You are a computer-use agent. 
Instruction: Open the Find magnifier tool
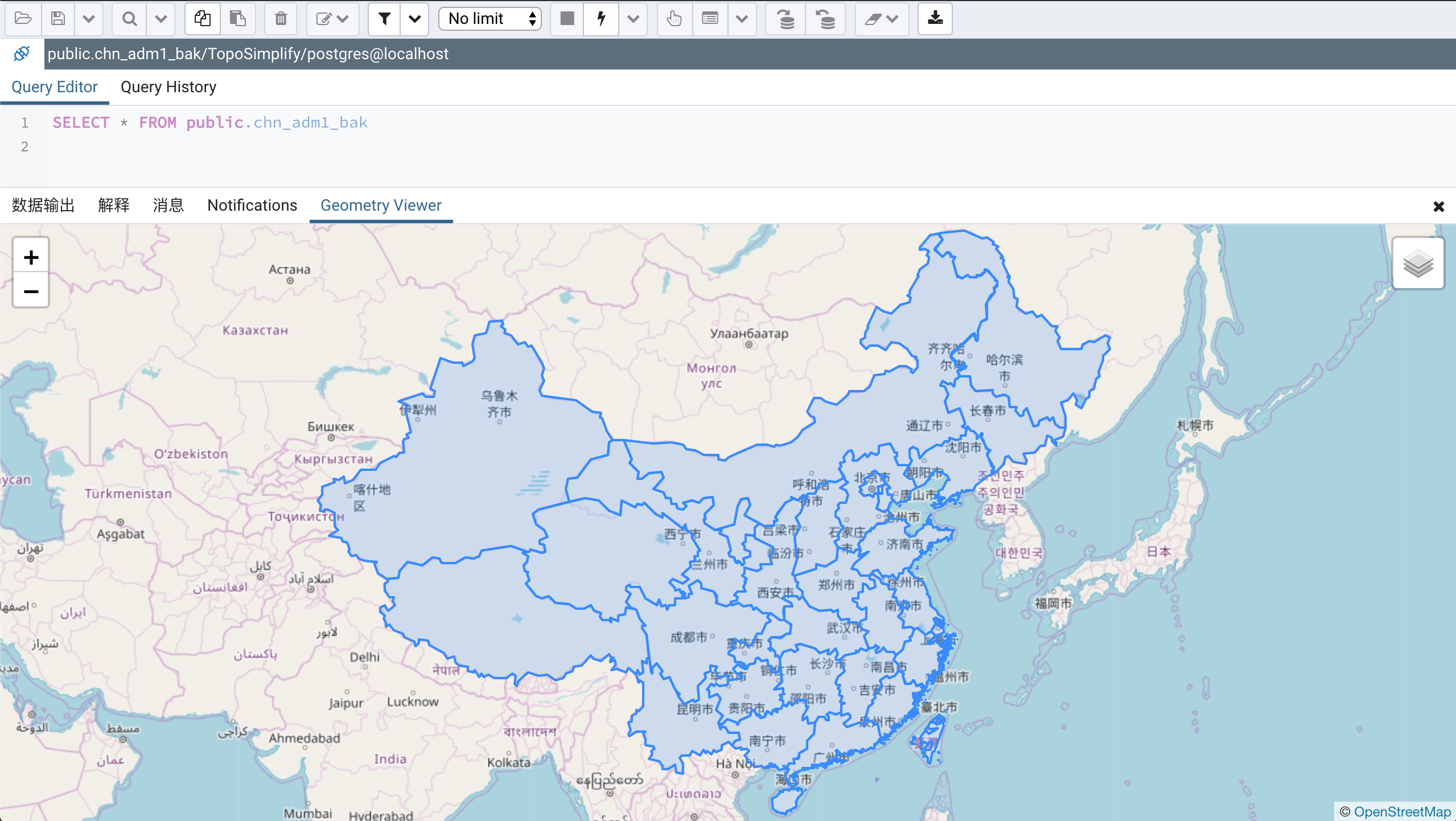pos(129,19)
